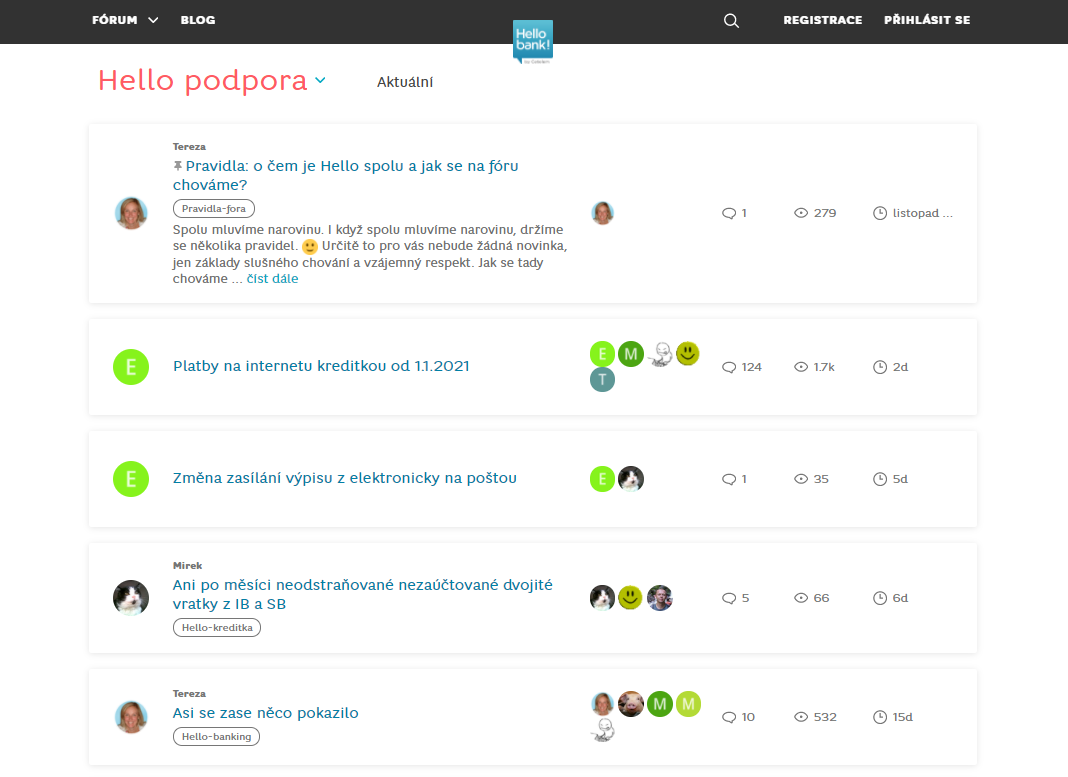
Task: Click the teal T participant avatar
Action: tap(602, 380)
